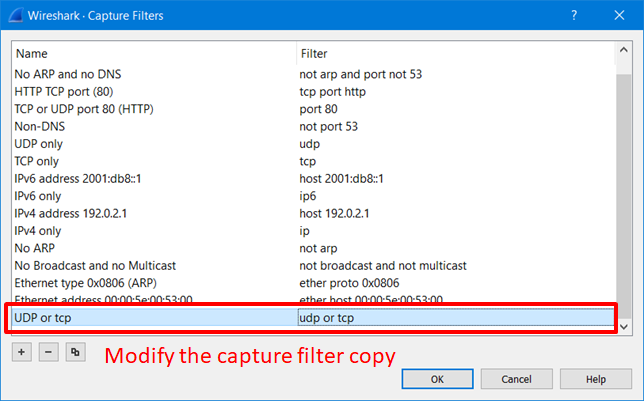Select the 'TCP only' filter name
644x401 pixels.
tap(37, 161)
